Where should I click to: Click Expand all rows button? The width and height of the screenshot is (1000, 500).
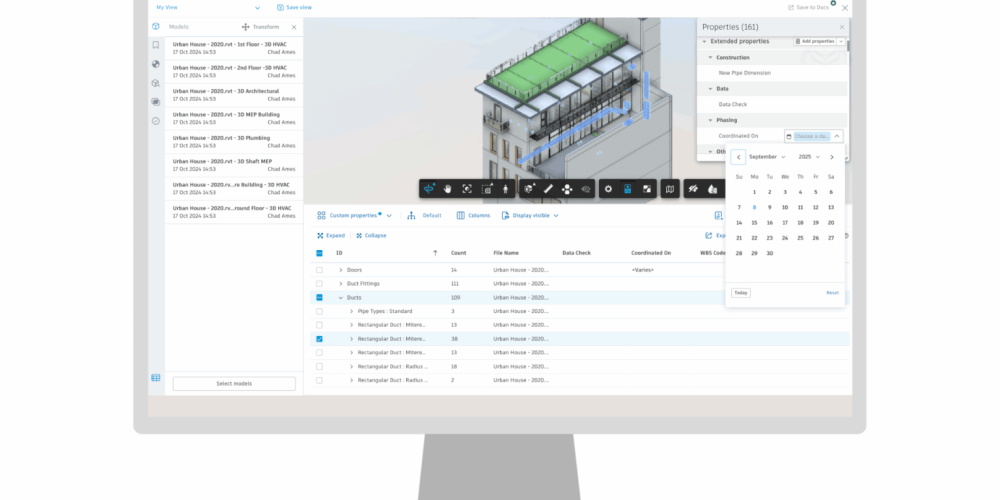click(x=330, y=235)
